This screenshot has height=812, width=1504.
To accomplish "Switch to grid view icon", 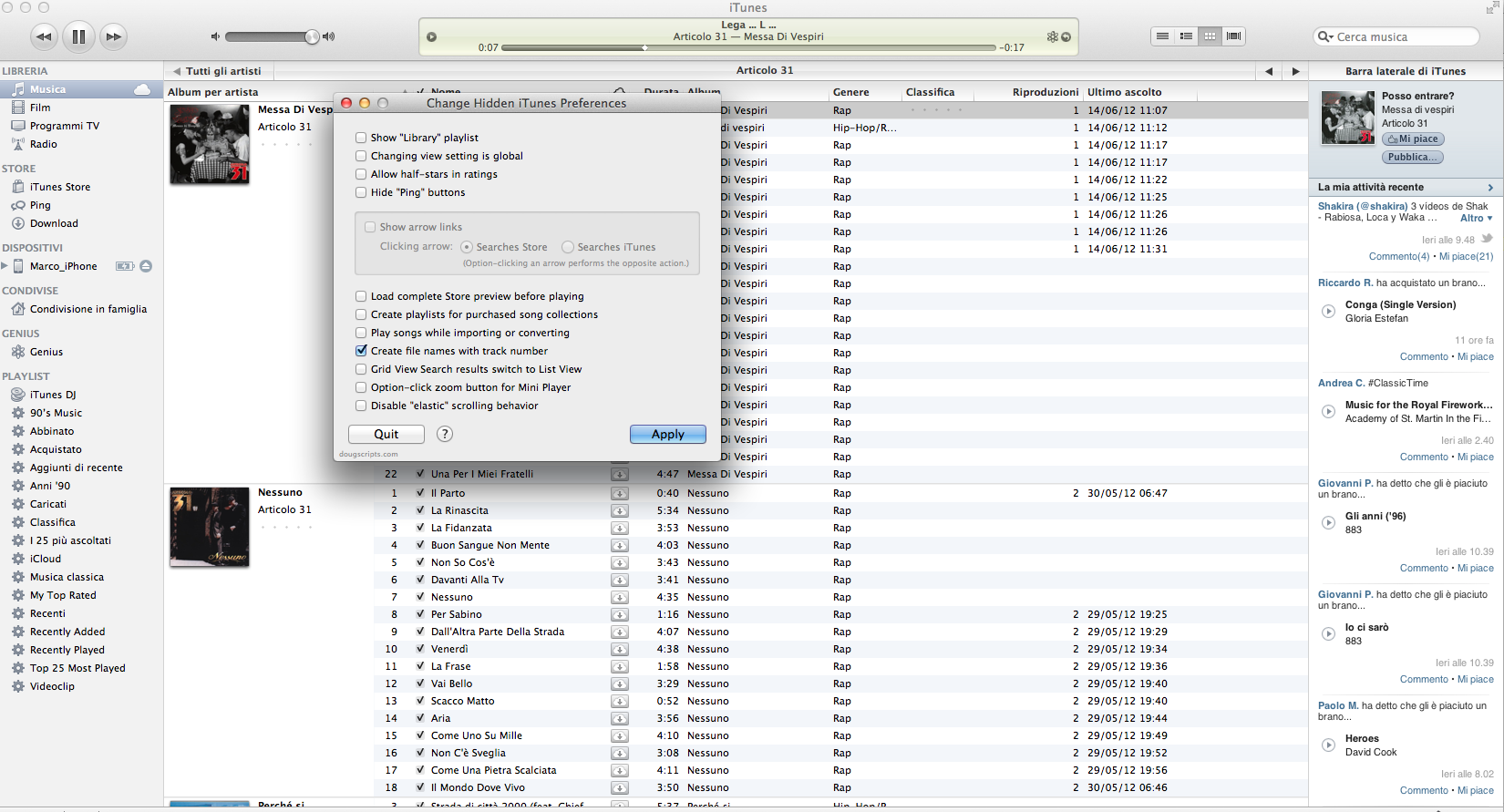I will [1210, 36].
